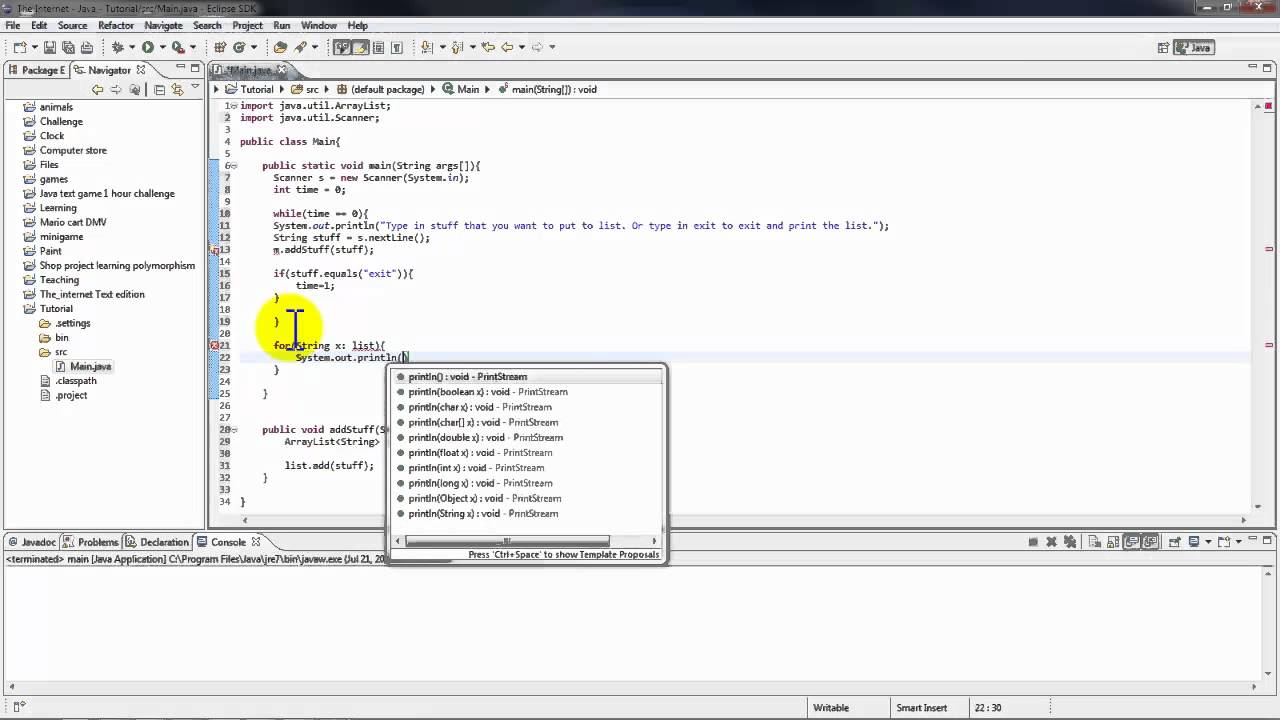Click the Previous Annotation toolbar icon

[457, 47]
